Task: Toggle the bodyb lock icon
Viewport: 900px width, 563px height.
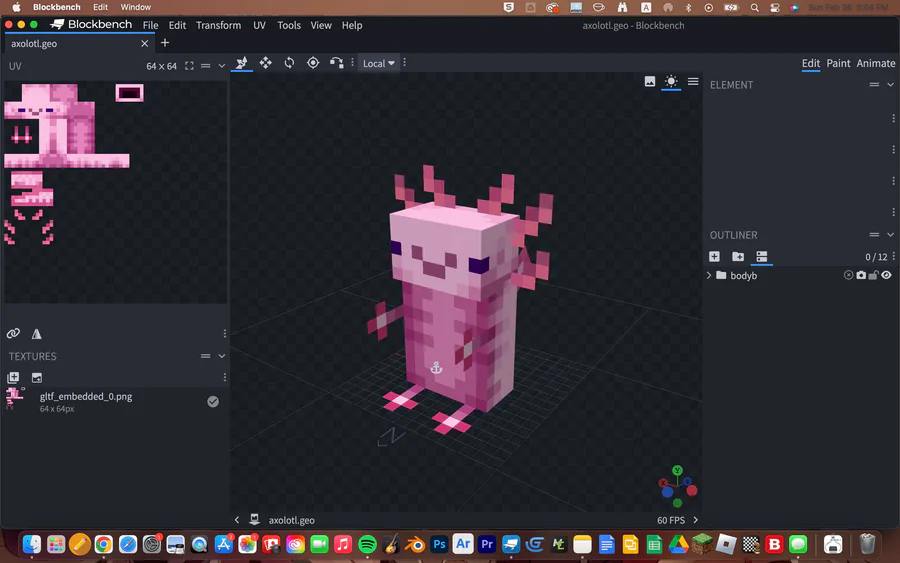Action: tap(873, 275)
